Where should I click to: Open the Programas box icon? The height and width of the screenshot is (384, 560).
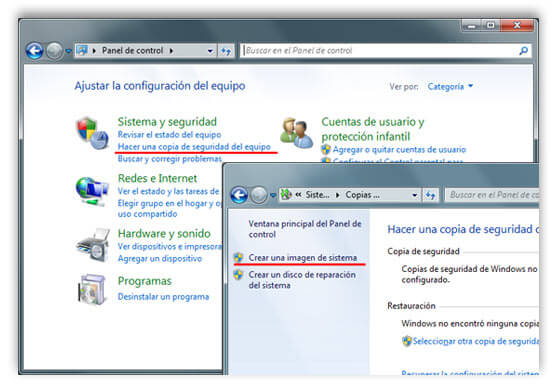pyautogui.click(x=92, y=290)
